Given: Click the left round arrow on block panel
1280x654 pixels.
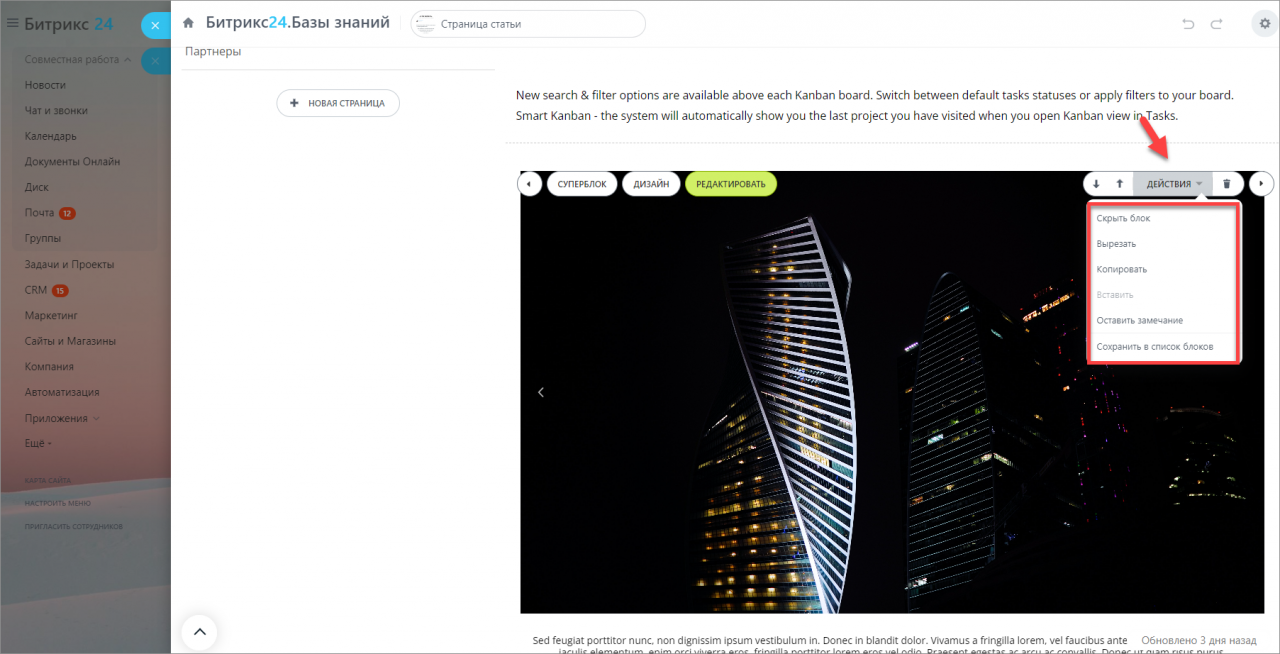Looking at the screenshot, I should tap(529, 184).
